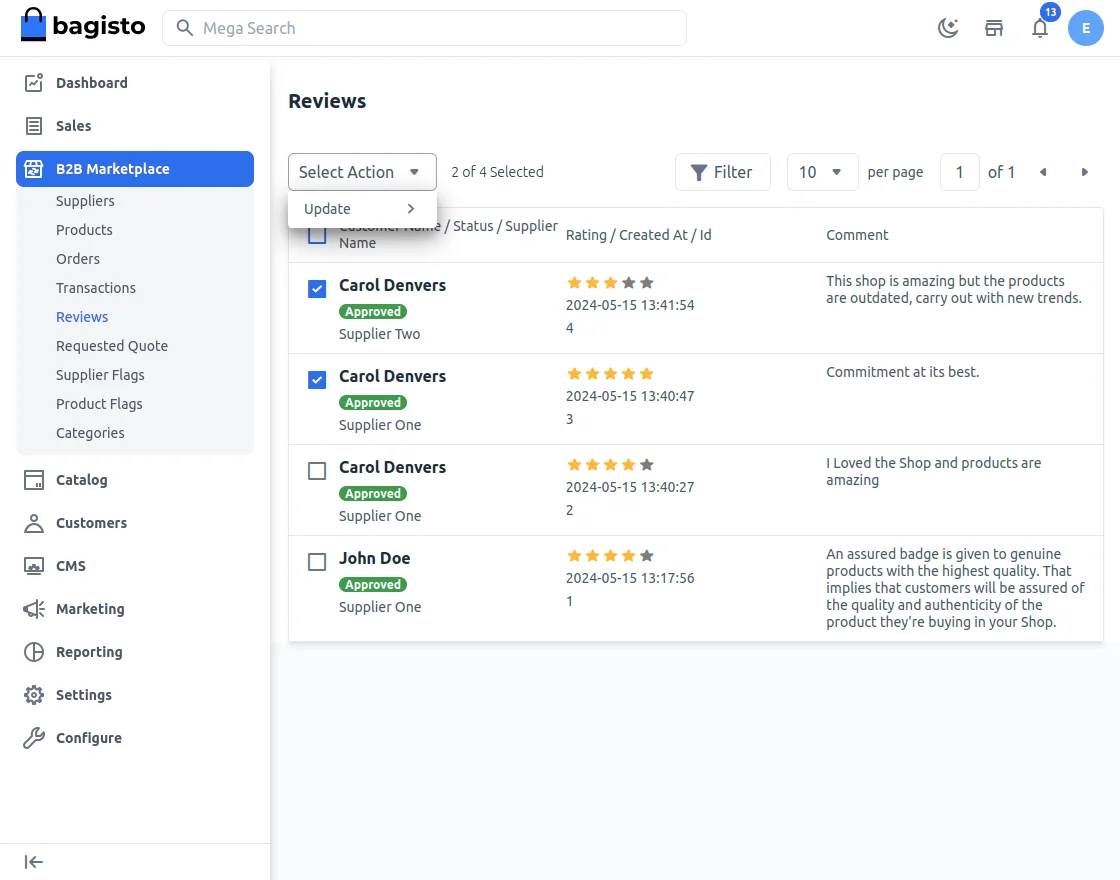Open Settings from the sidebar

tap(83, 695)
